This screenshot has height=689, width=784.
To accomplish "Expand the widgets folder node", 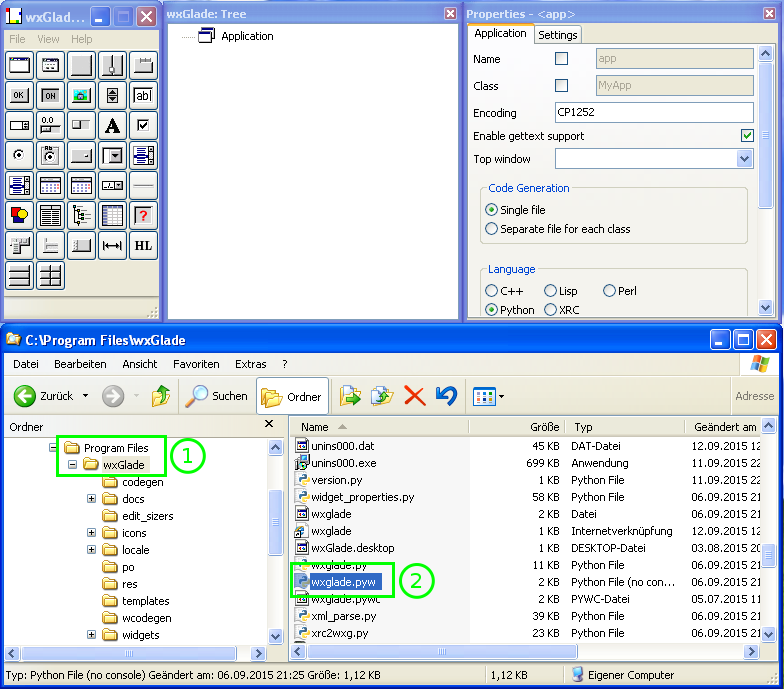I will tap(91, 634).
